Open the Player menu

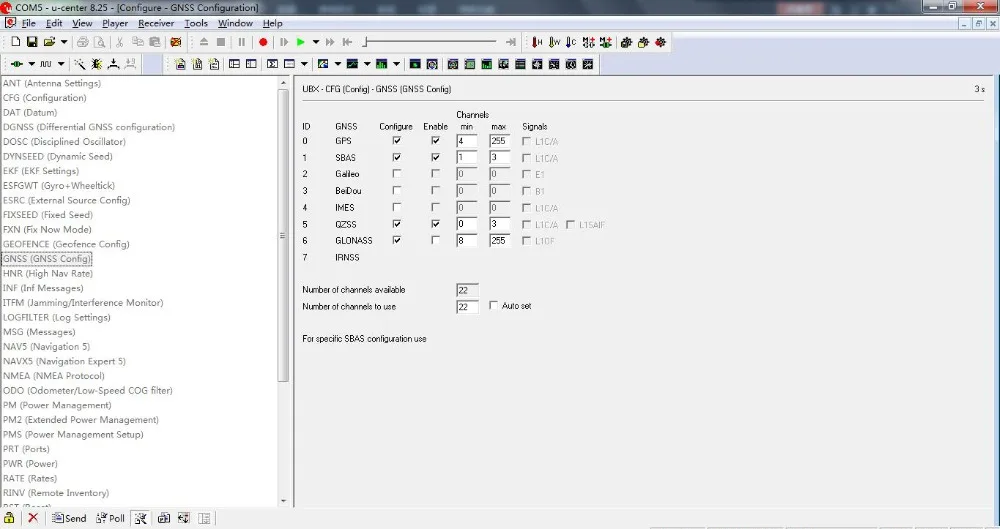tap(115, 23)
